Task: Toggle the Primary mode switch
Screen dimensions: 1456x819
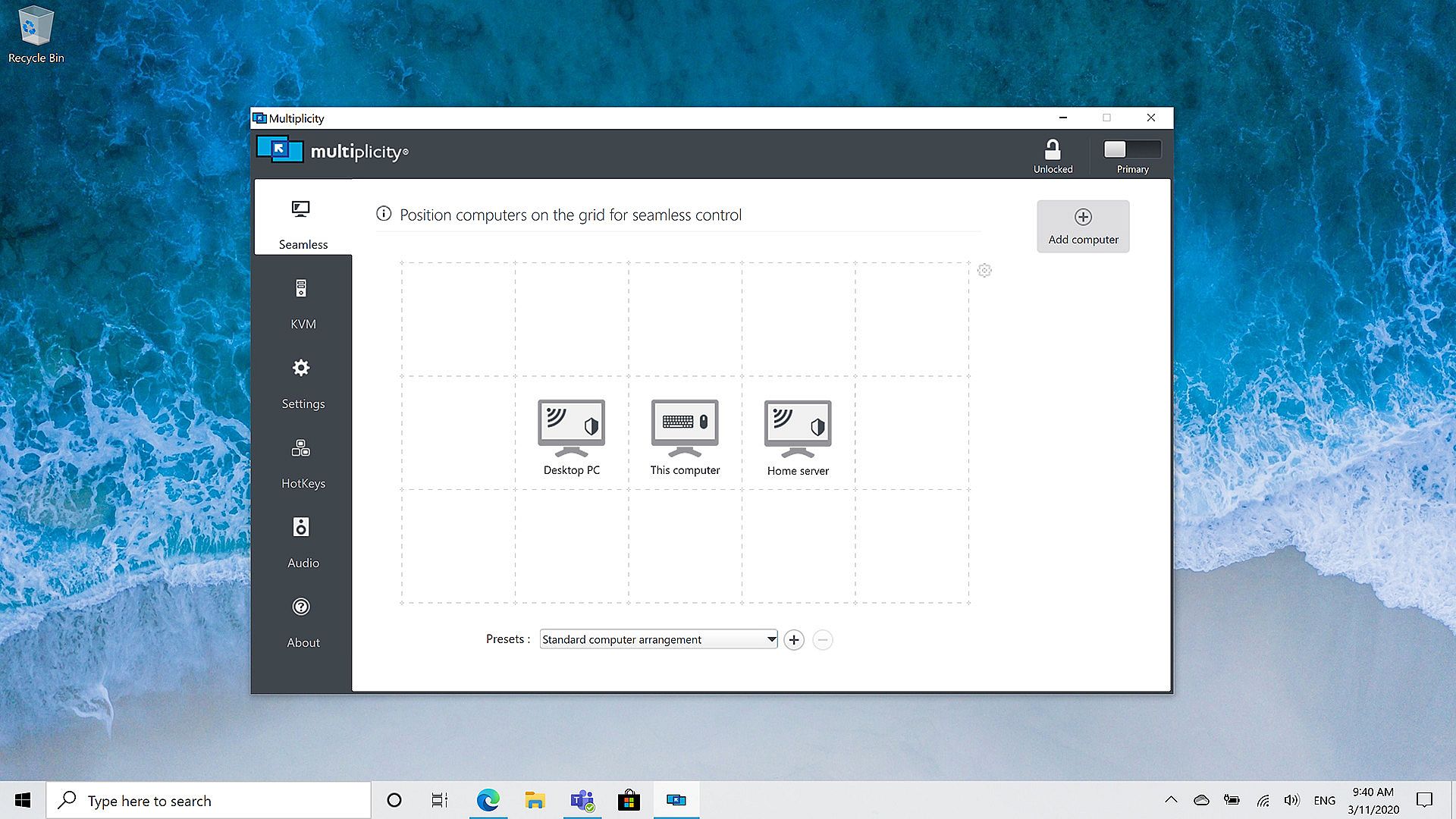Action: [x=1131, y=149]
